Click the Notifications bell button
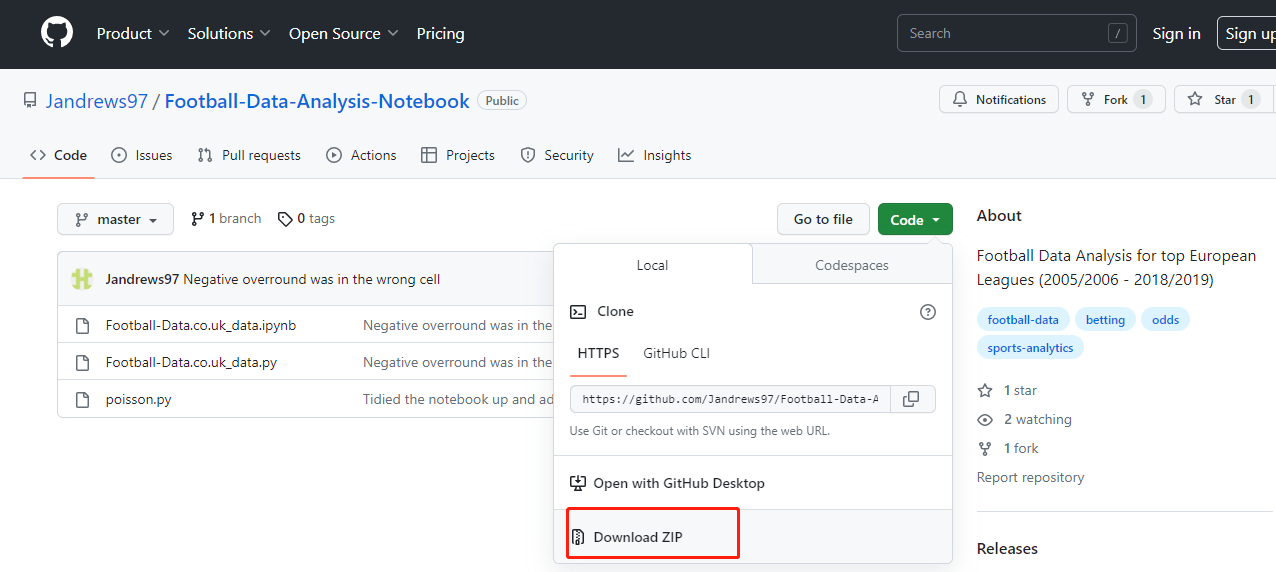The image size is (1276, 572). (999, 100)
